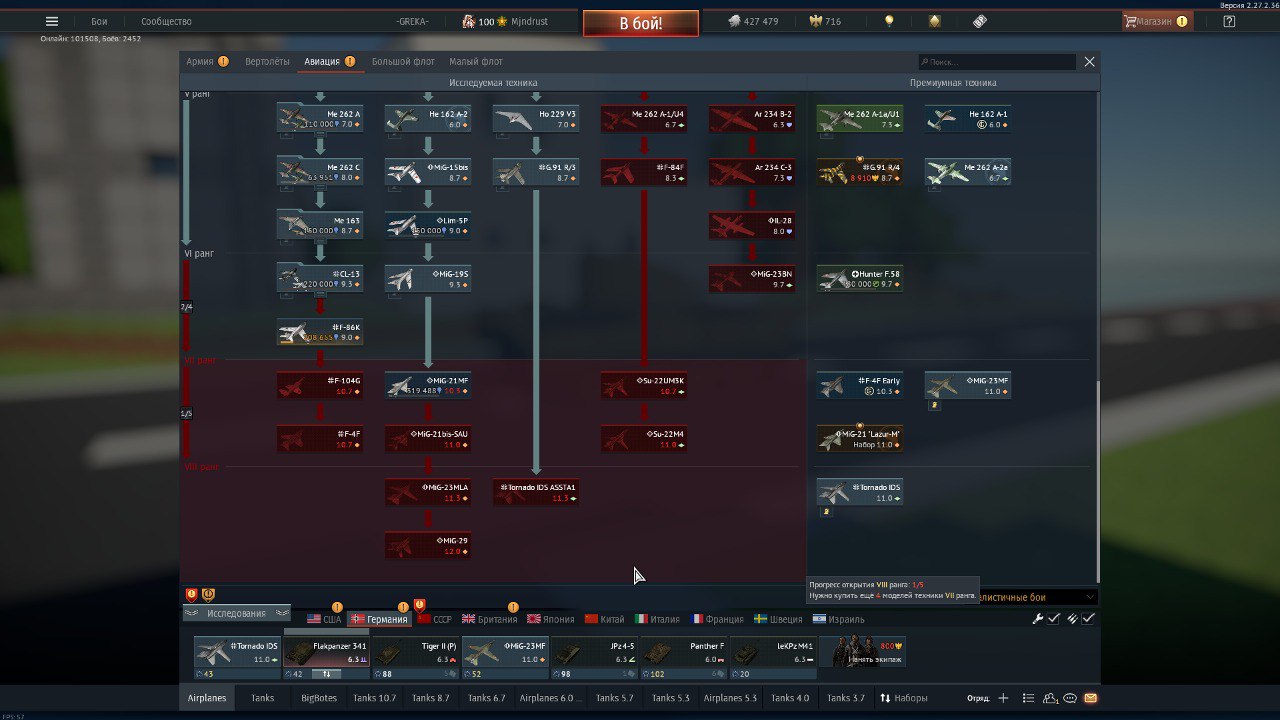Open the Магазин shop

point(1156,21)
